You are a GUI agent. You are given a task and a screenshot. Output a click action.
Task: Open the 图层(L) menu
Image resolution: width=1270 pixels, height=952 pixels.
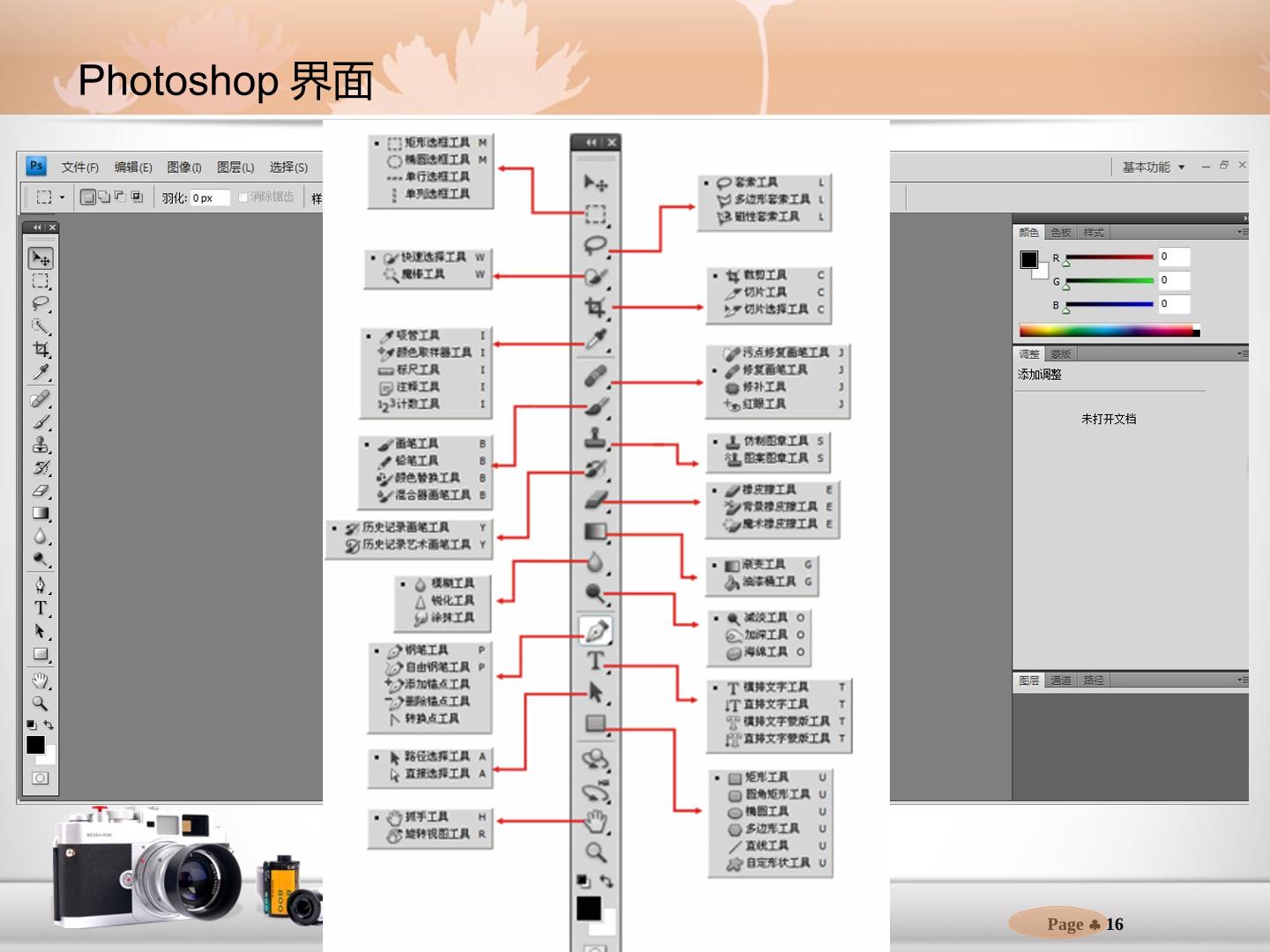235,167
